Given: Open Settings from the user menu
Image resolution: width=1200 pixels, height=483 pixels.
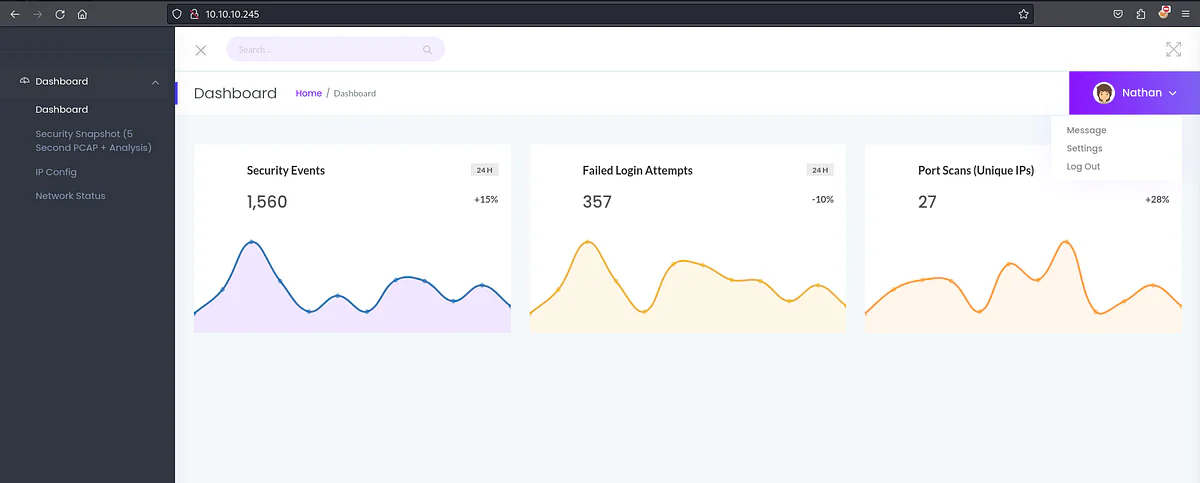Looking at the screenshot, I should point(1084,148).
